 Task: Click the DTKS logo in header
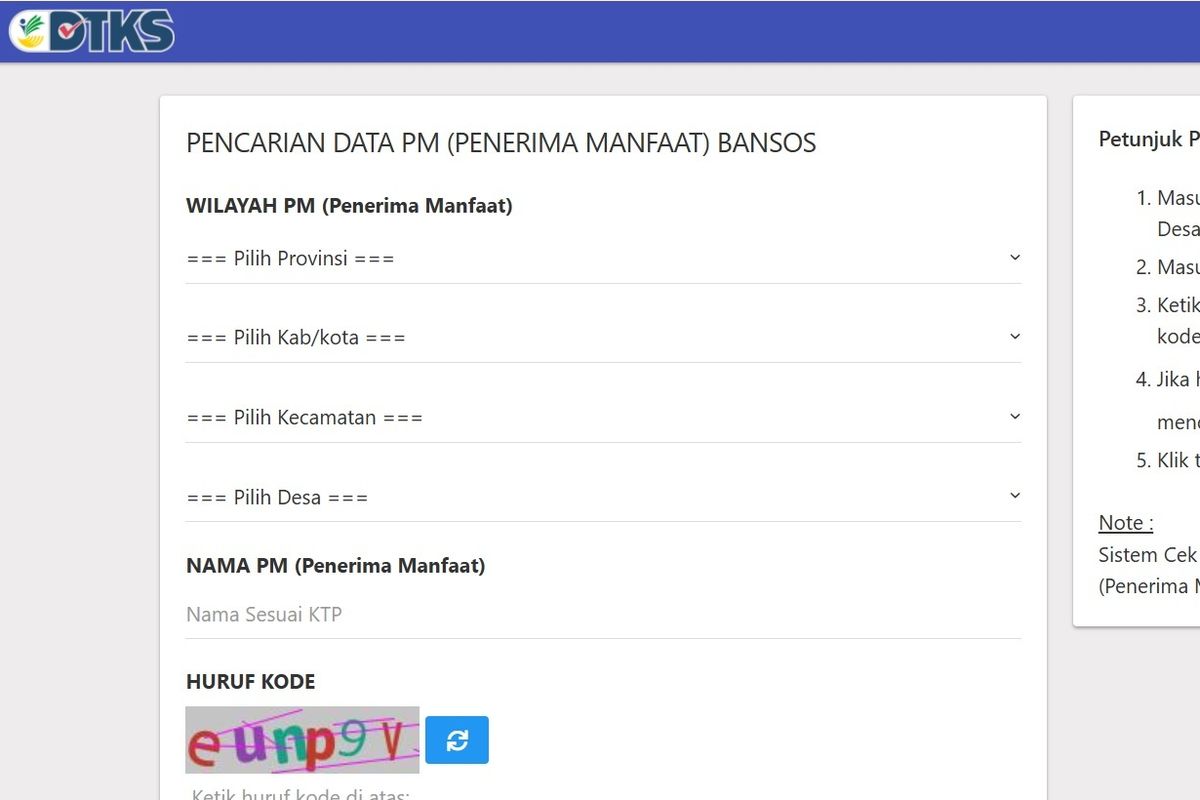click(92, 30)
